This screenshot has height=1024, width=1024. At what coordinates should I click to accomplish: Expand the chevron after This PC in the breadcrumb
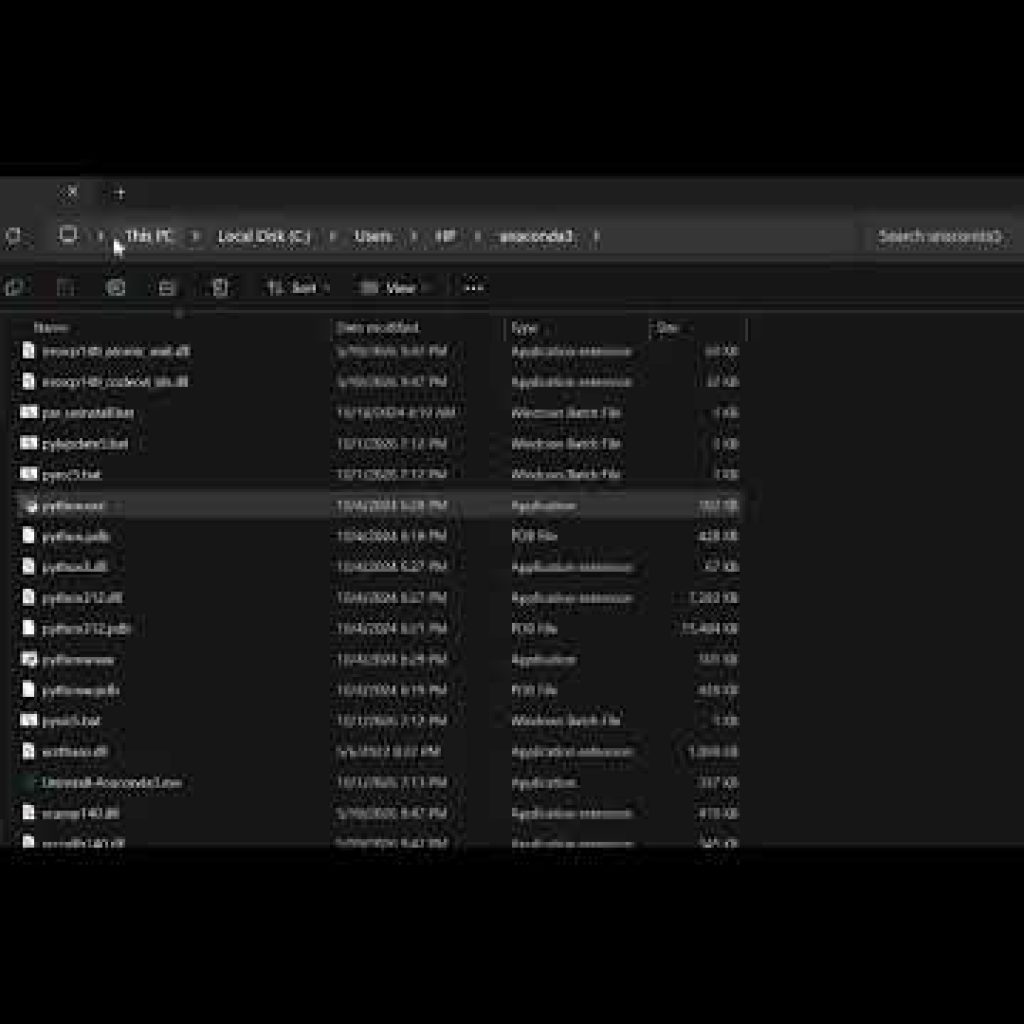pyautogui.click(x=195, y=236)
